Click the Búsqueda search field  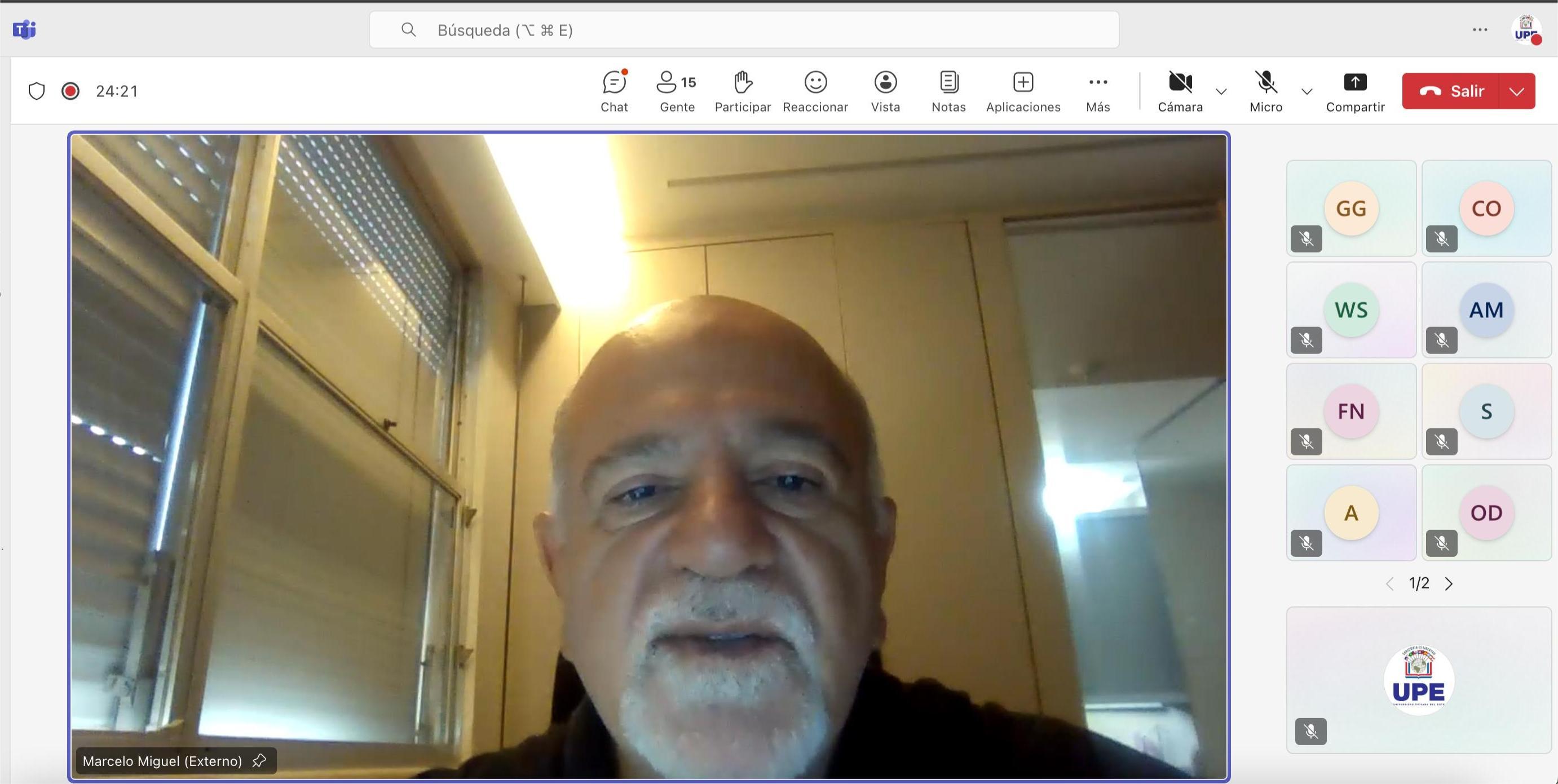tap(744, 30)
